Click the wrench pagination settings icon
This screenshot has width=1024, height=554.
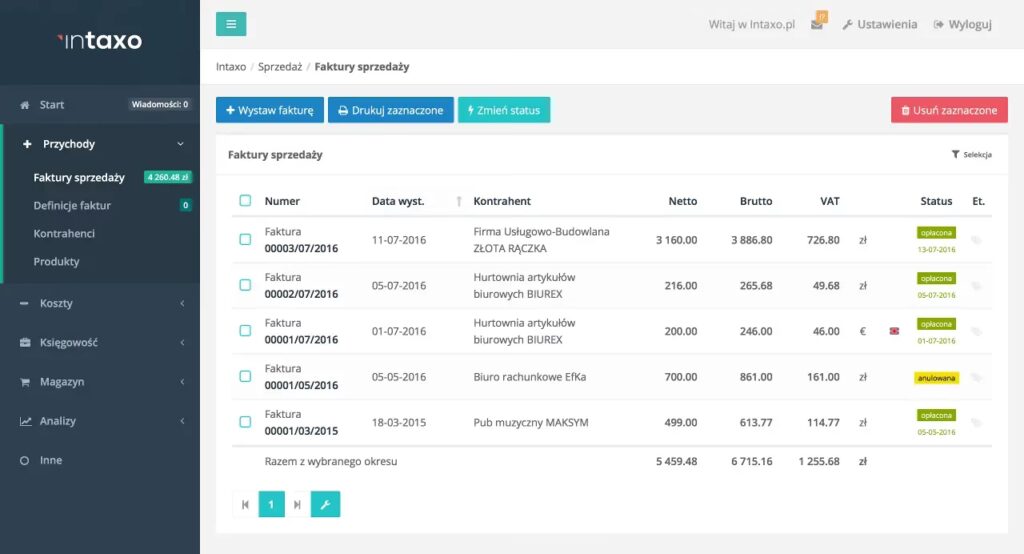325,505
